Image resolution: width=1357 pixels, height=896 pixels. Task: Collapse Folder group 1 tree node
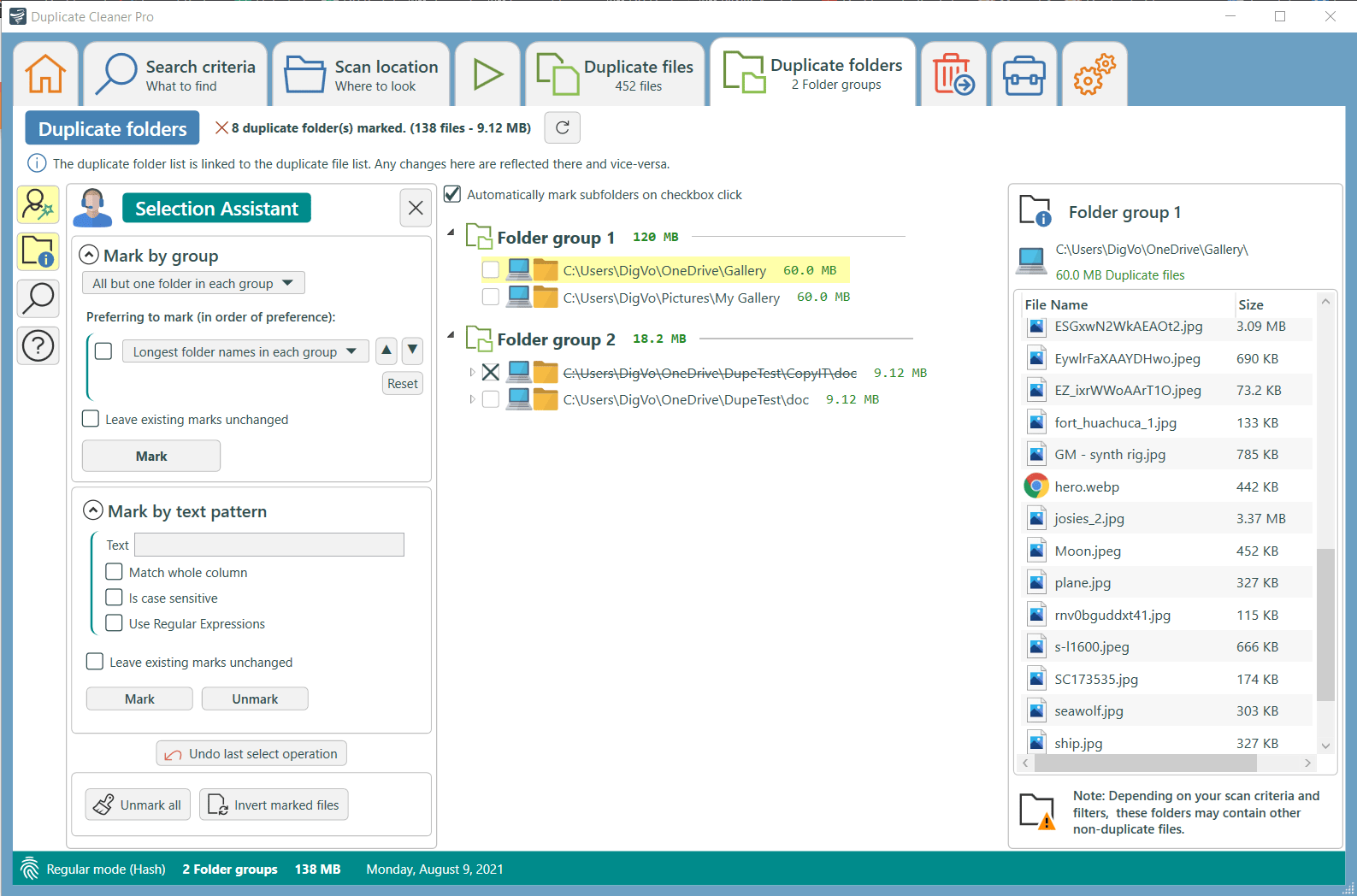pos(451,233)
